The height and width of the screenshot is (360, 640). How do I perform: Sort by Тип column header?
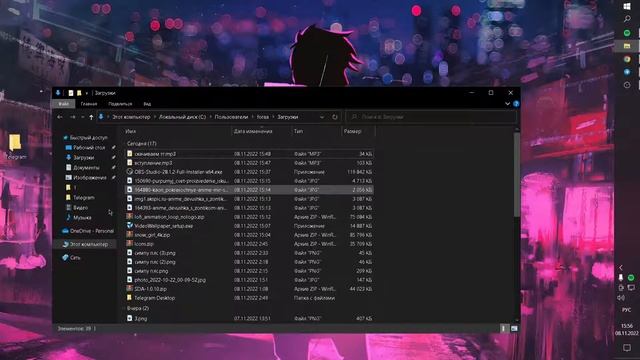[x=298, y=131]
